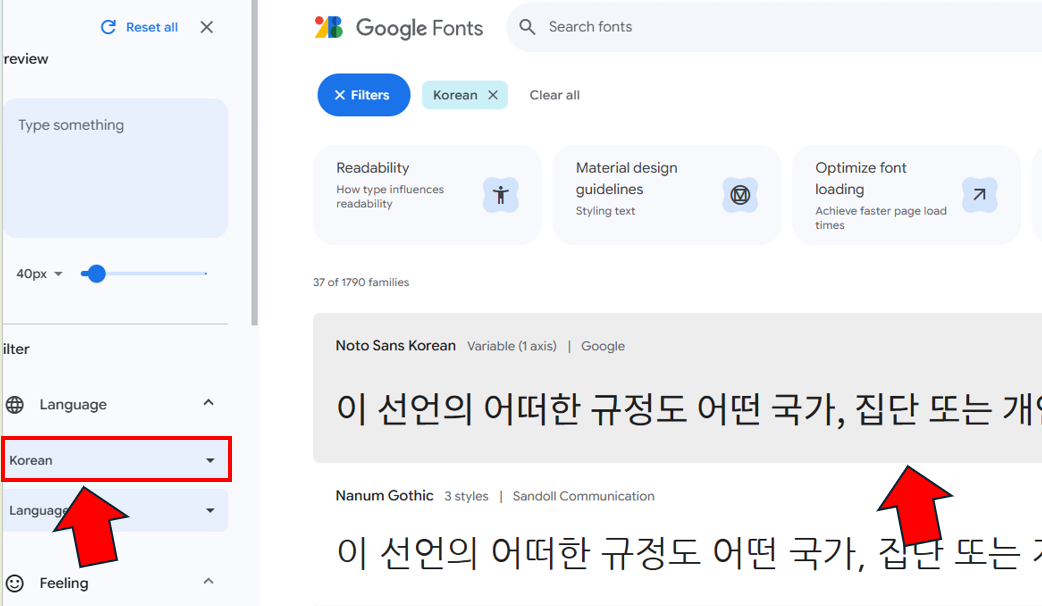Click the Optimize font loading arrow icon
1042x606 pixels.
tap(980, 195)
